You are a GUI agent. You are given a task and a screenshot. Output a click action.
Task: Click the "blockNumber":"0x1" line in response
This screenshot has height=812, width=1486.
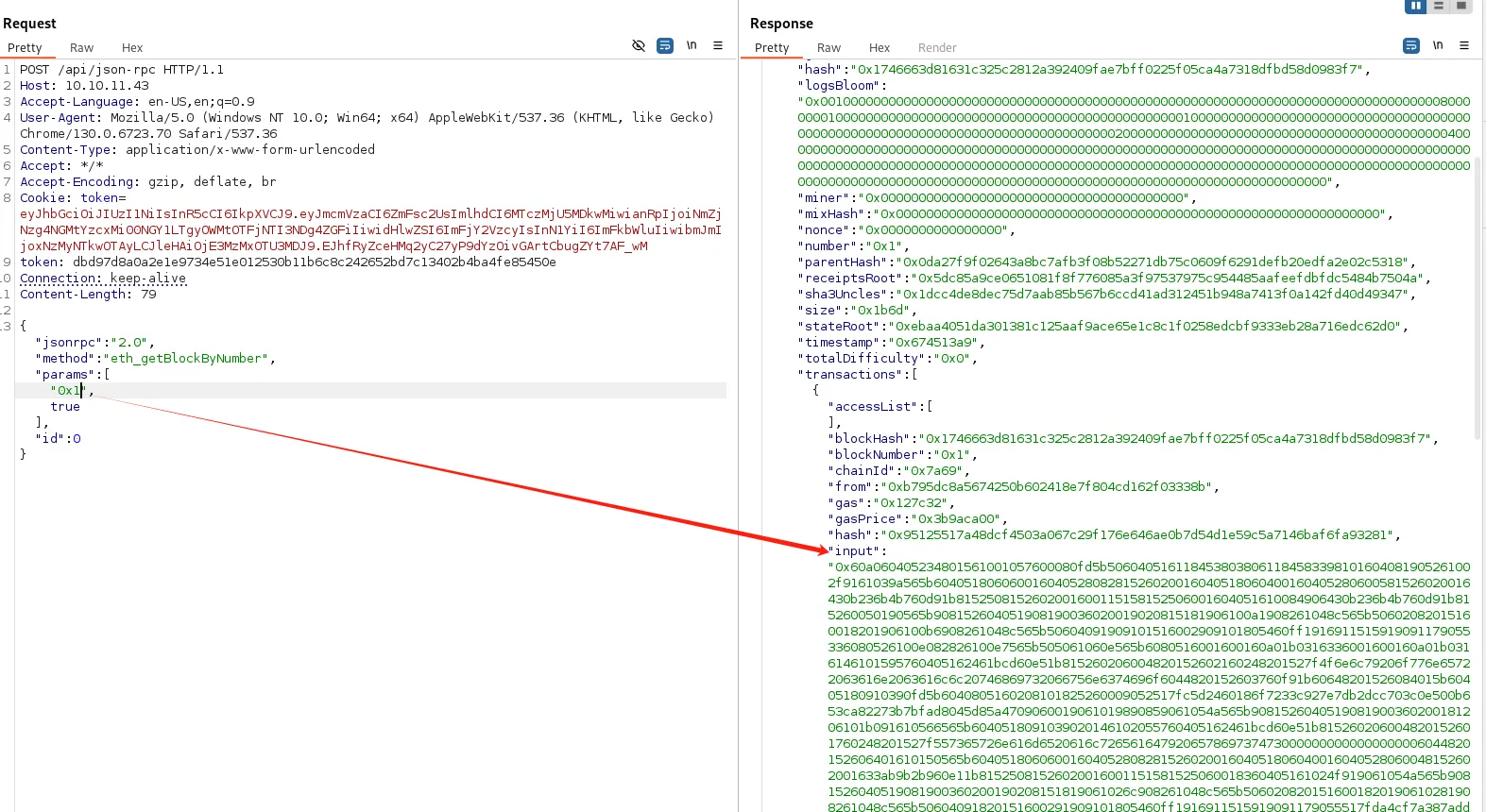(902, 454)
